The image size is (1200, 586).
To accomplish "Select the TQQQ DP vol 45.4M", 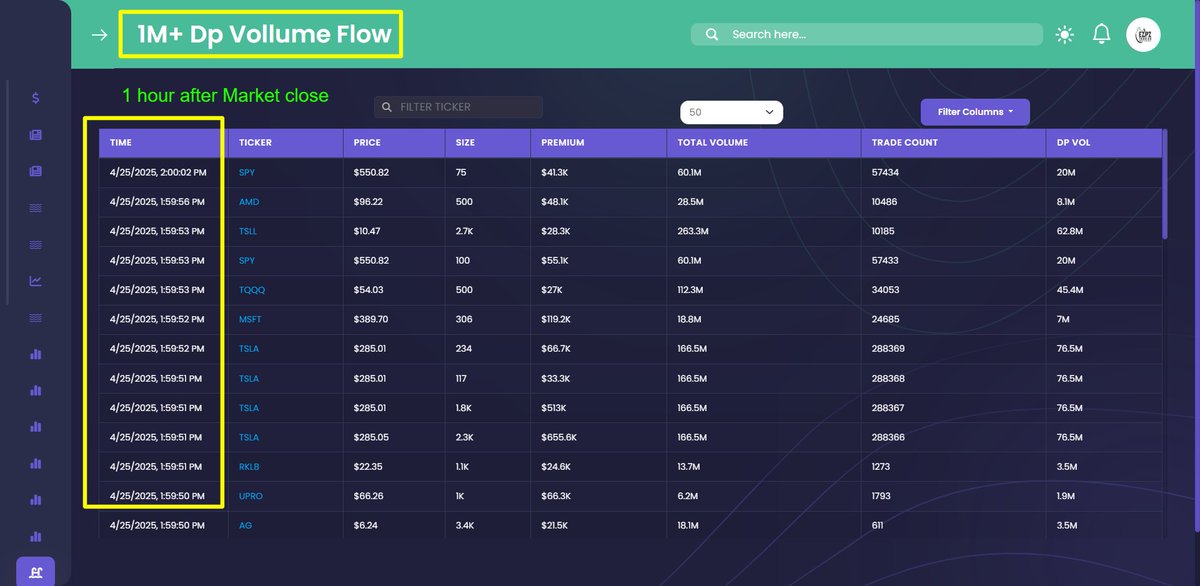I will [x=1070, y=290].
